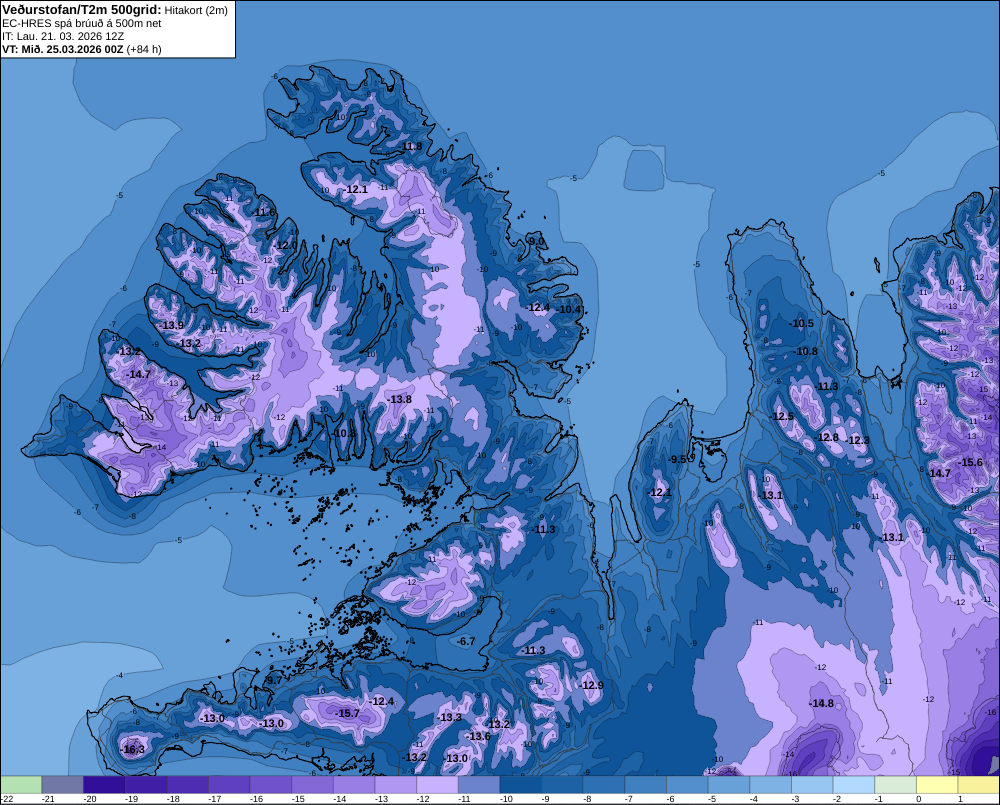Click the -16.3 temperature label
Screen dimensions: 1000x805
133,750
